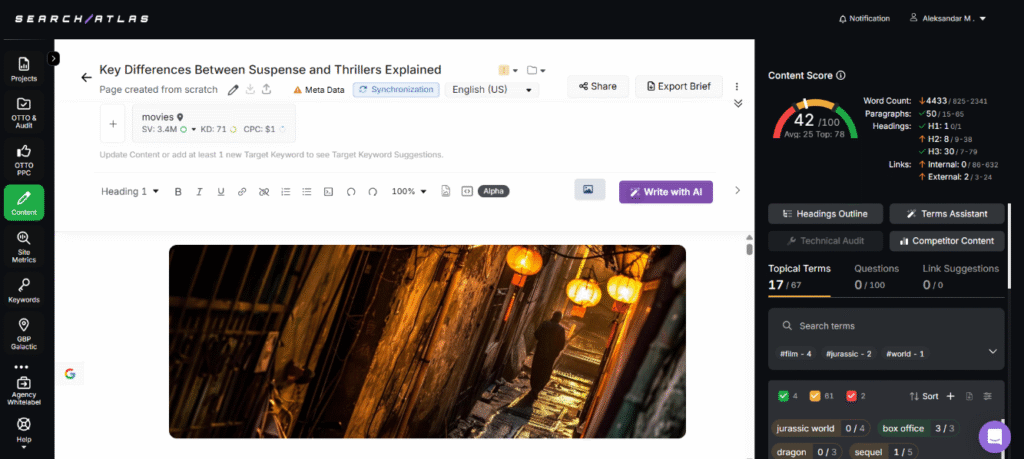Viewport: 1024px width, 459px height.
Task: Open Projects in the sidebar
Action: 24,69
